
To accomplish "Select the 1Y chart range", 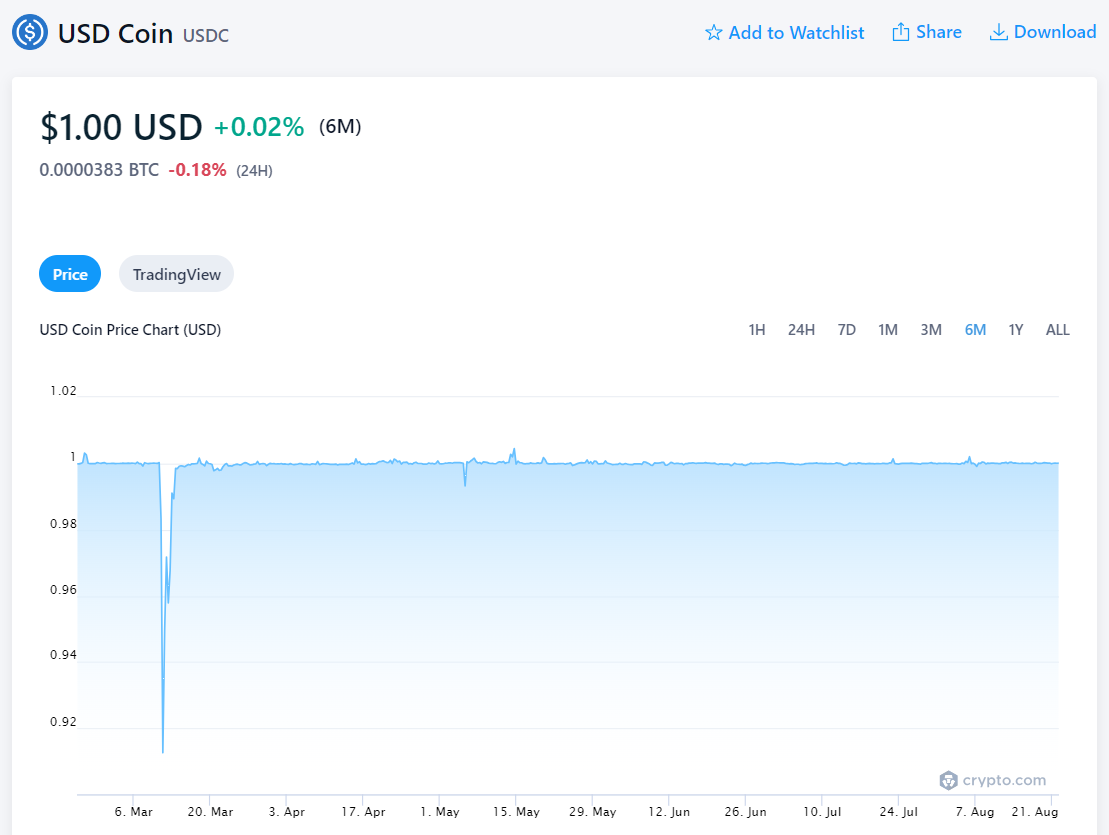I will pos(1016,329).
